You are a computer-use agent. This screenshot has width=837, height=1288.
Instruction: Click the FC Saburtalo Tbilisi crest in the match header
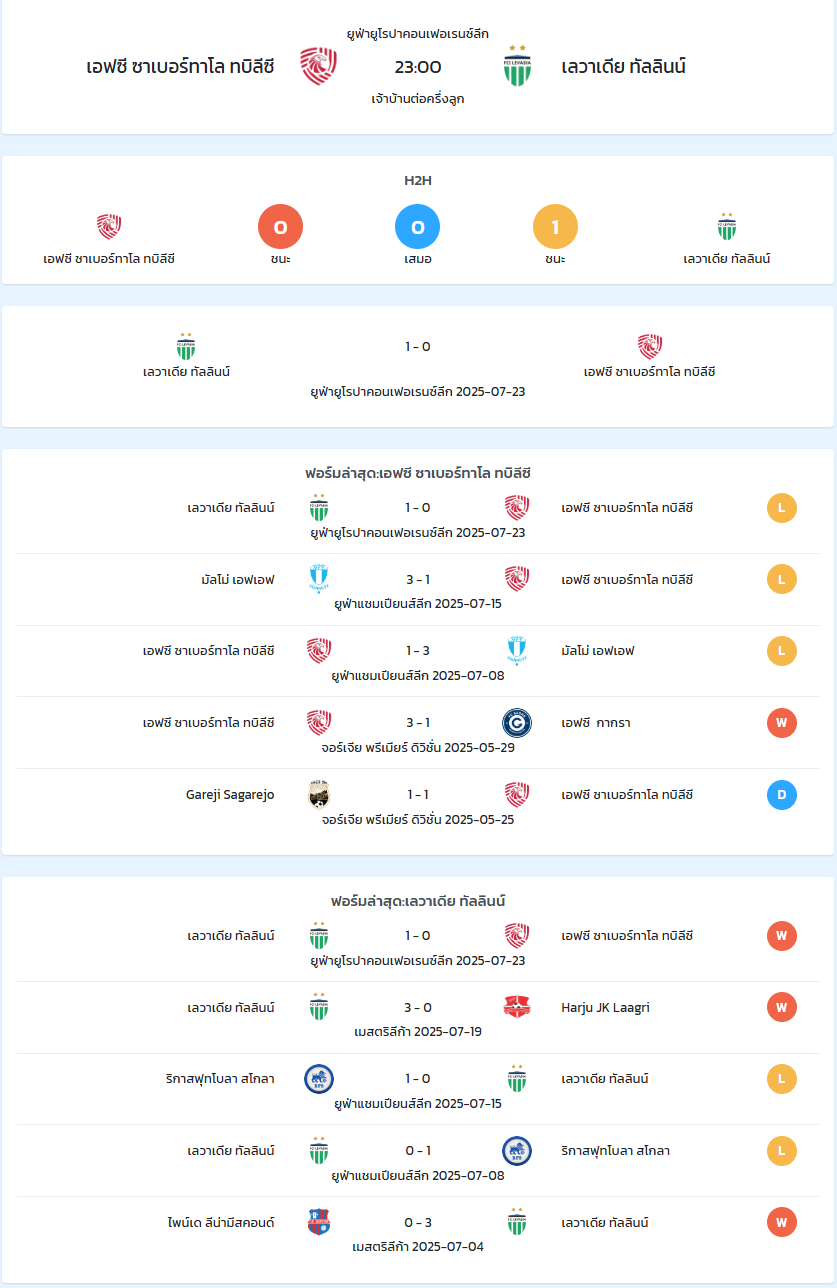click(319, 67)
